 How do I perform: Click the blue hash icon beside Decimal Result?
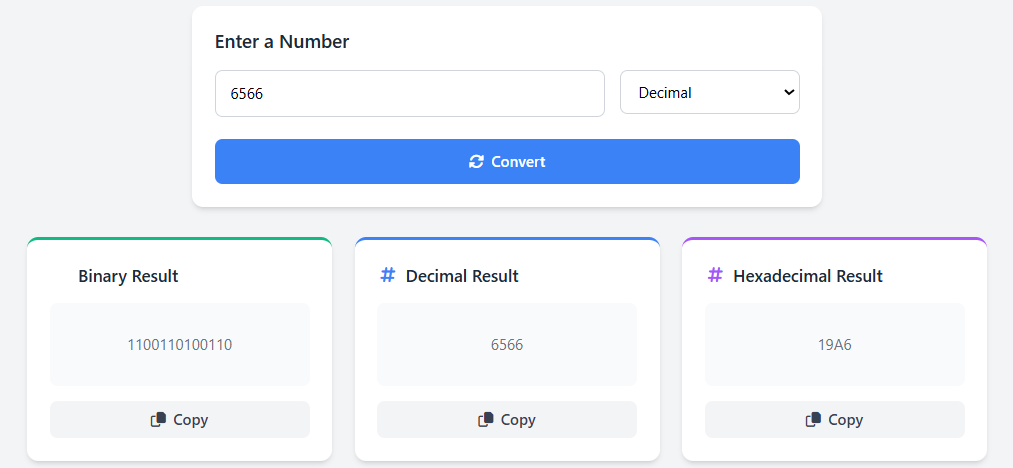(x=388, y=275)
